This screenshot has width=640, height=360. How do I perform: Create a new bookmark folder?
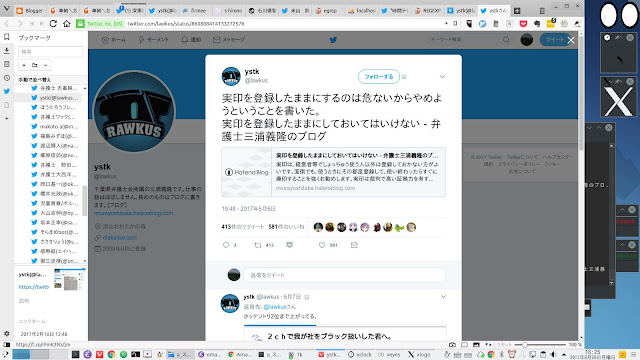[35, 65]
